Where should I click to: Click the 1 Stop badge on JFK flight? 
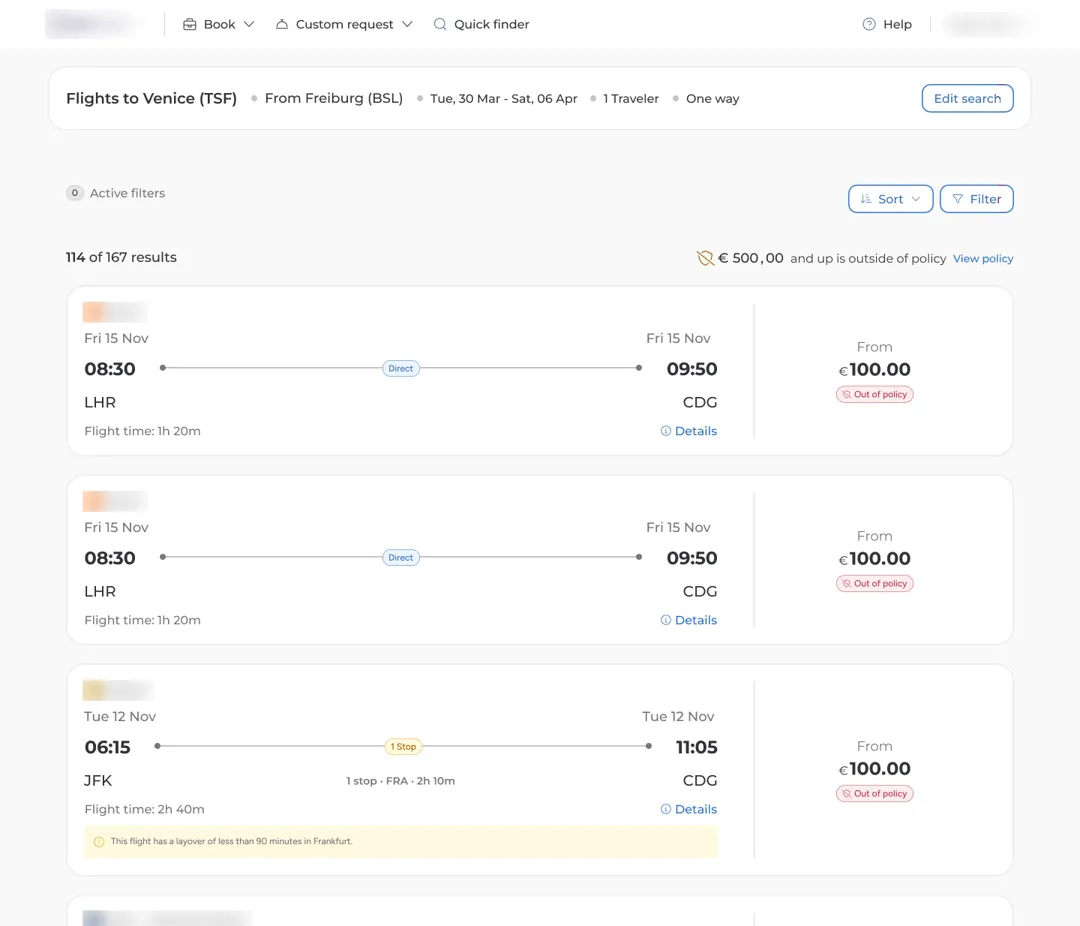(403, 746)
